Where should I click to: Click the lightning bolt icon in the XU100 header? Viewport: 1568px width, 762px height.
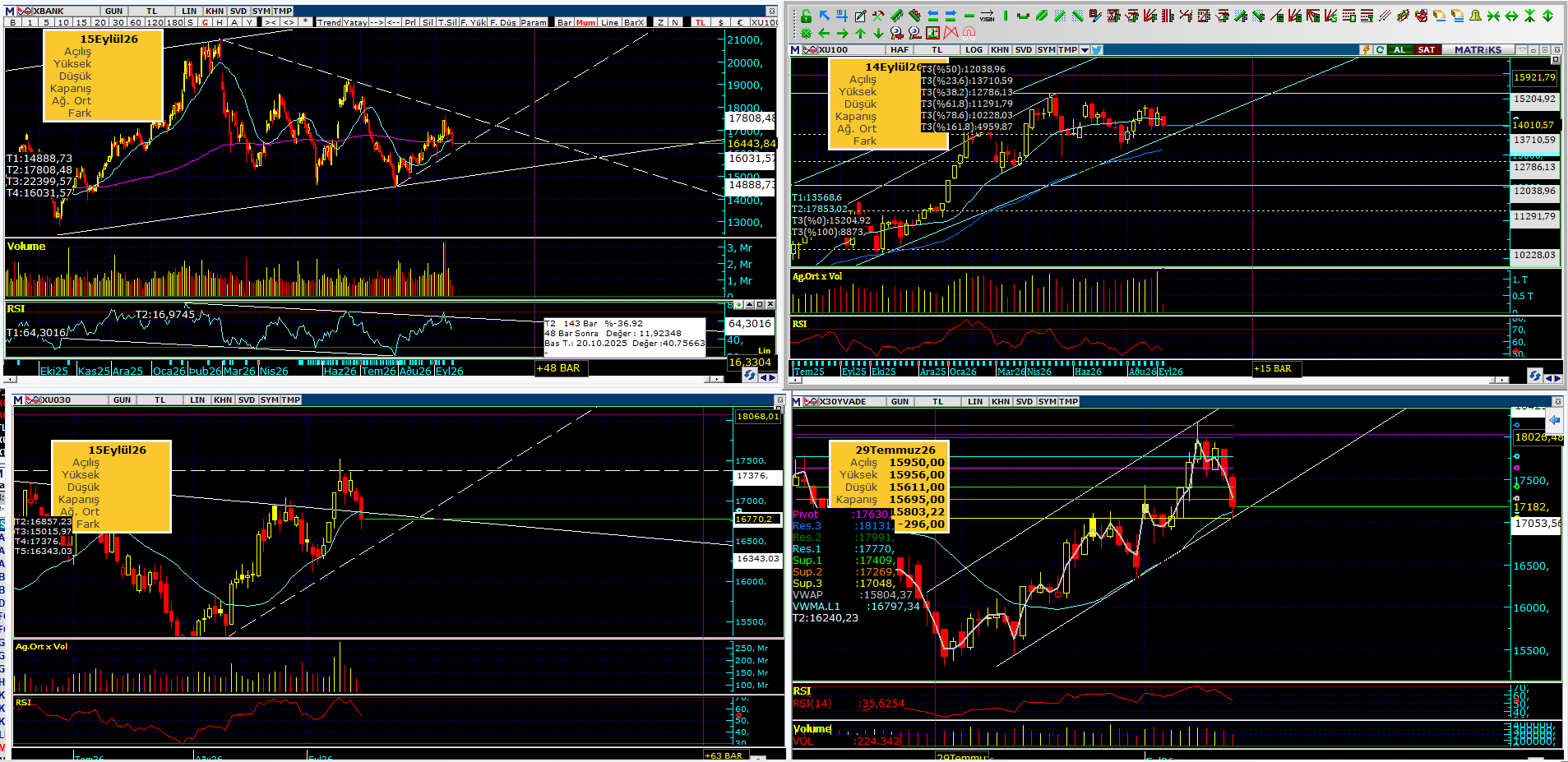(x=1366, y=50)
